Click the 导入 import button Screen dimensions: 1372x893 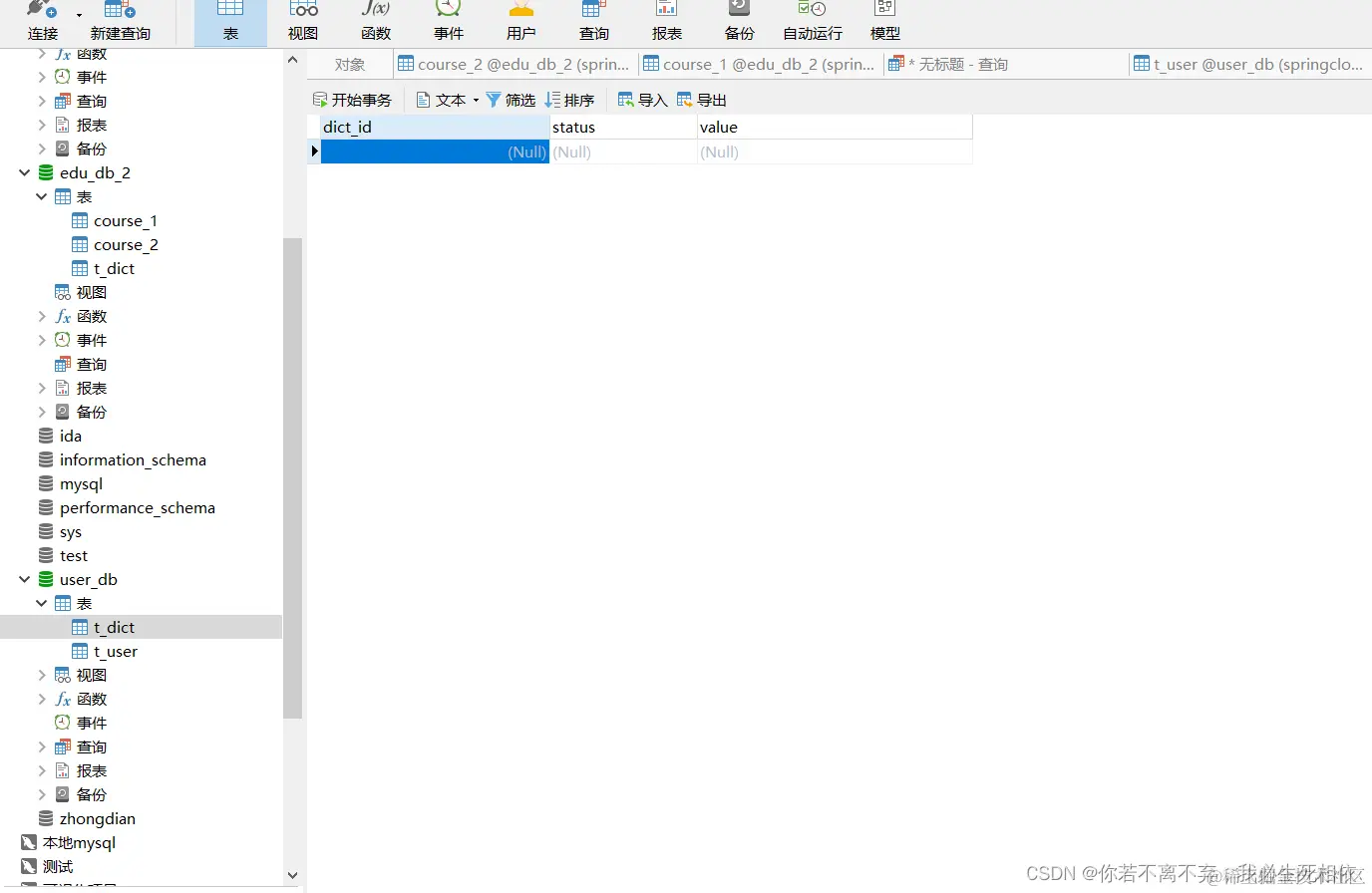[x=643, y=100]
